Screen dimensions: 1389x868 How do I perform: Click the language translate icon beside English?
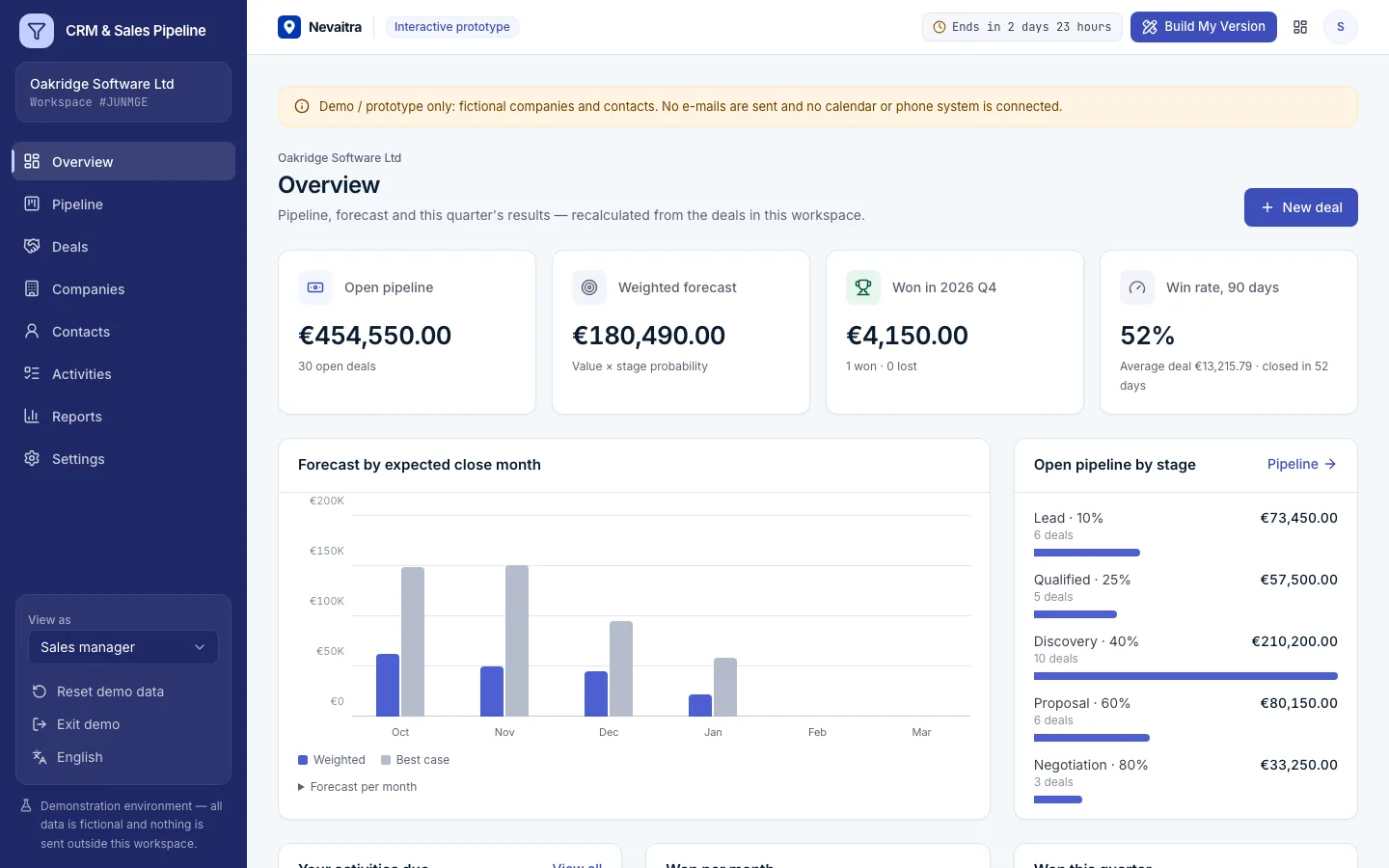click(40, 757)
